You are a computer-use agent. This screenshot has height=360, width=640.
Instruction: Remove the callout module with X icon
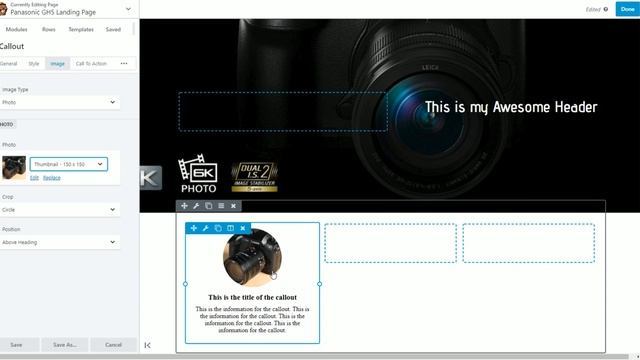coord(243,228)
